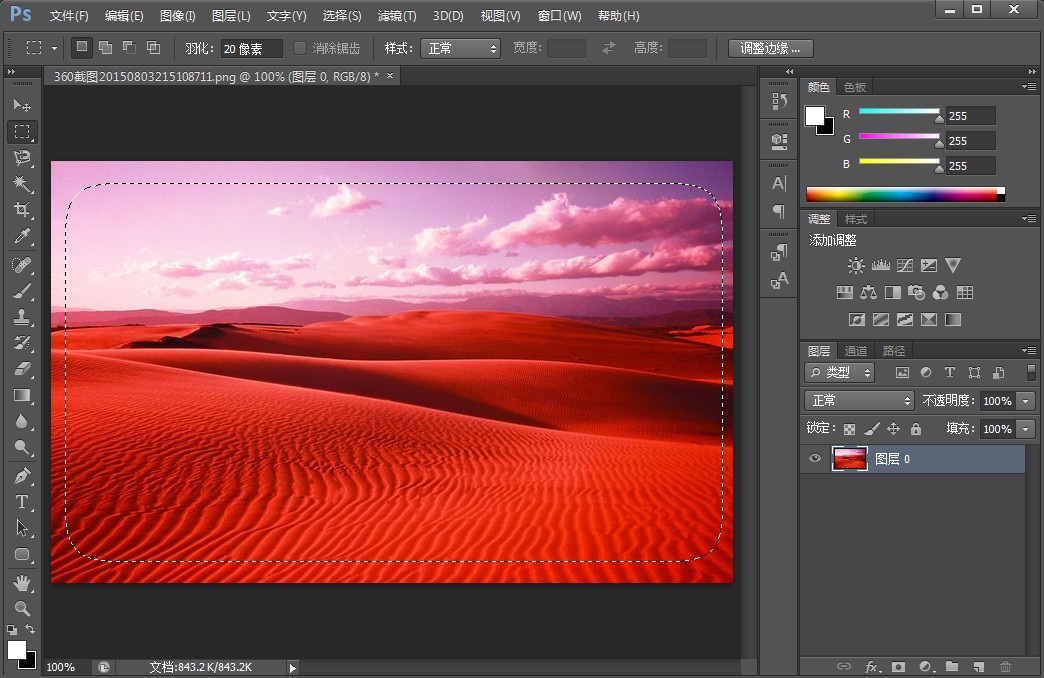The height and width of the screenshot is (678, 1044).
Task: Toggle lock all for layer
Action: click(916, 429)
